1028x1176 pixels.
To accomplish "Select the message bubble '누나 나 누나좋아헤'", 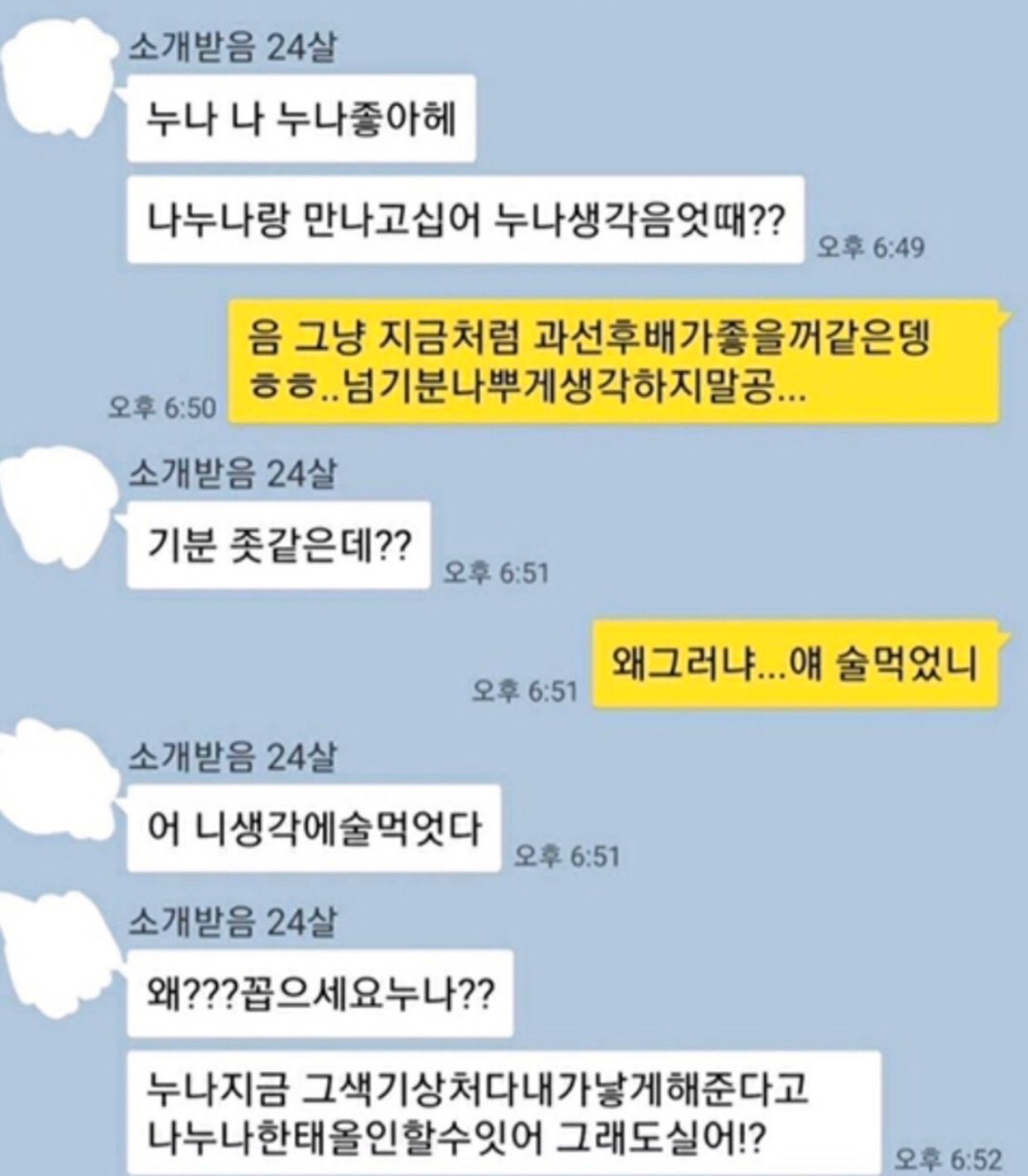I will [301, 118].
